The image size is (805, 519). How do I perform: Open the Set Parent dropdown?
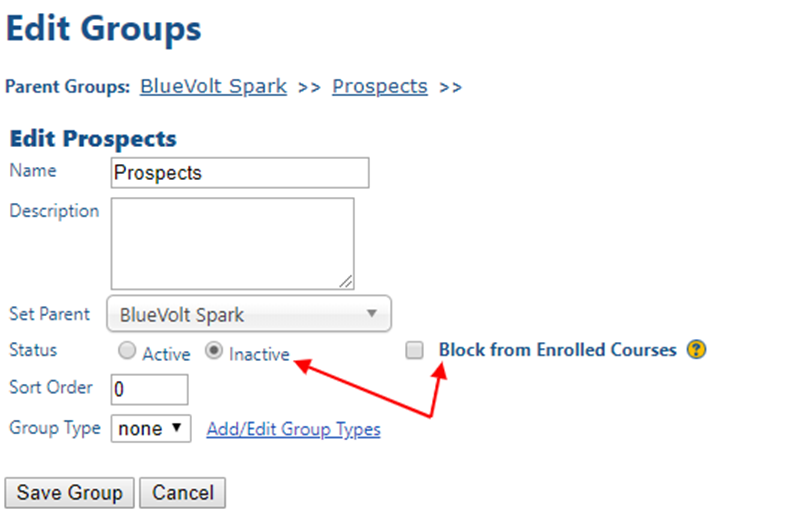click(x=249, y=314)
